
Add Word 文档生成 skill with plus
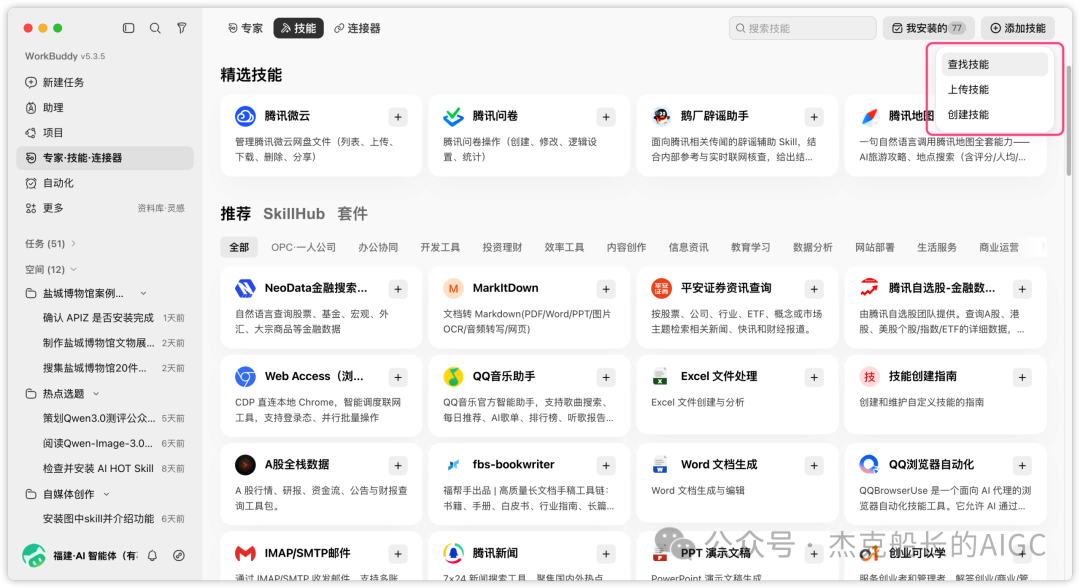tap(813, 465)
